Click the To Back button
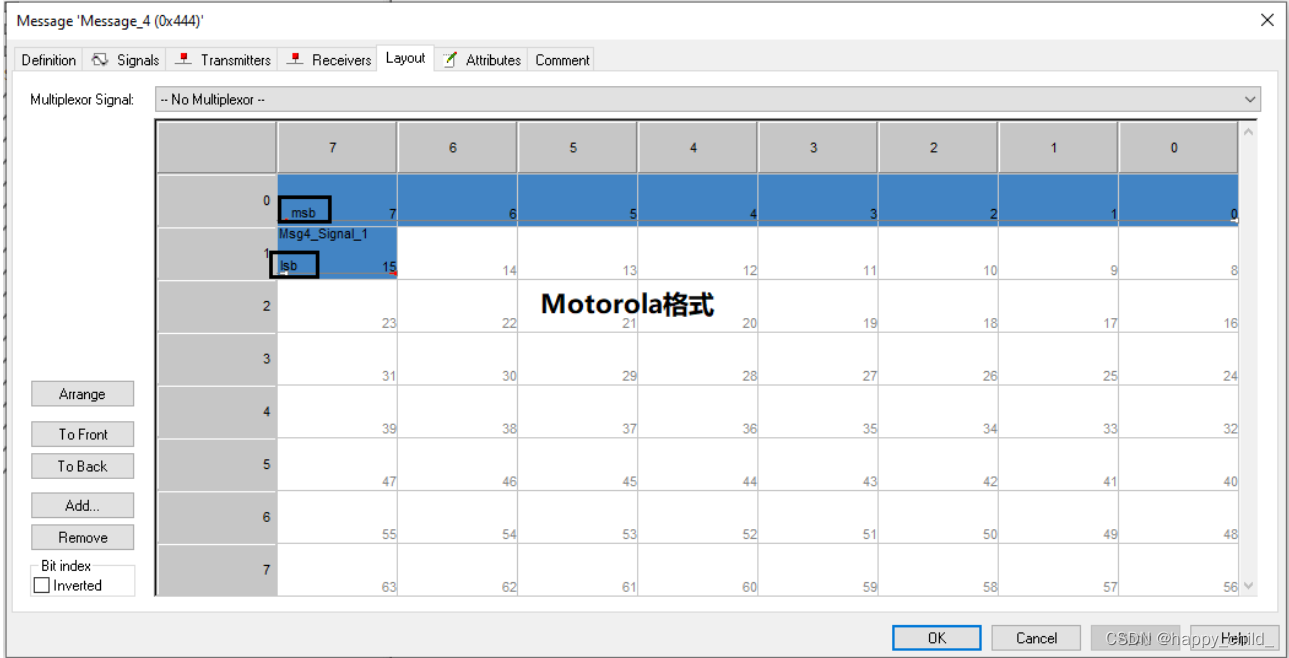 [x=82, y=466]
